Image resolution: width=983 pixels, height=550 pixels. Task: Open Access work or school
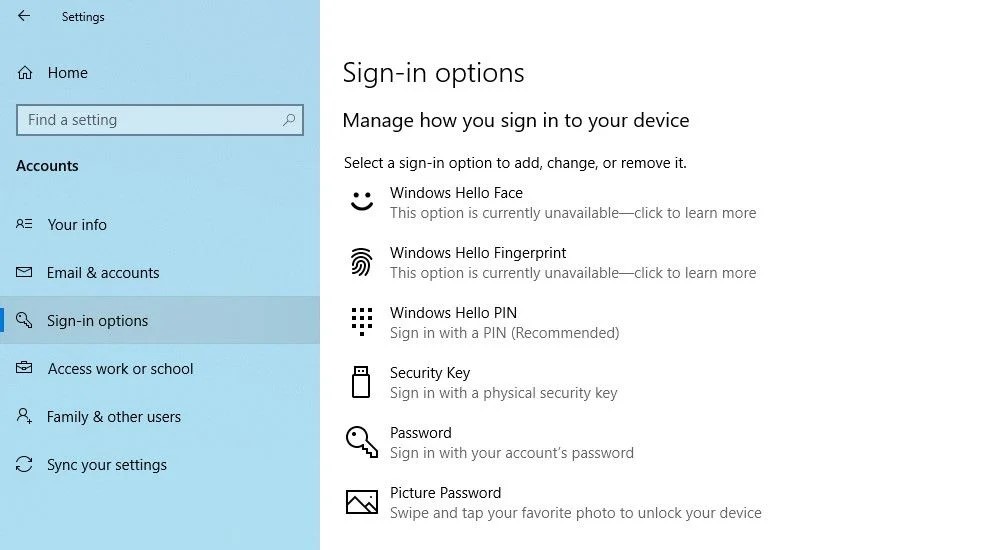point(120,369)
